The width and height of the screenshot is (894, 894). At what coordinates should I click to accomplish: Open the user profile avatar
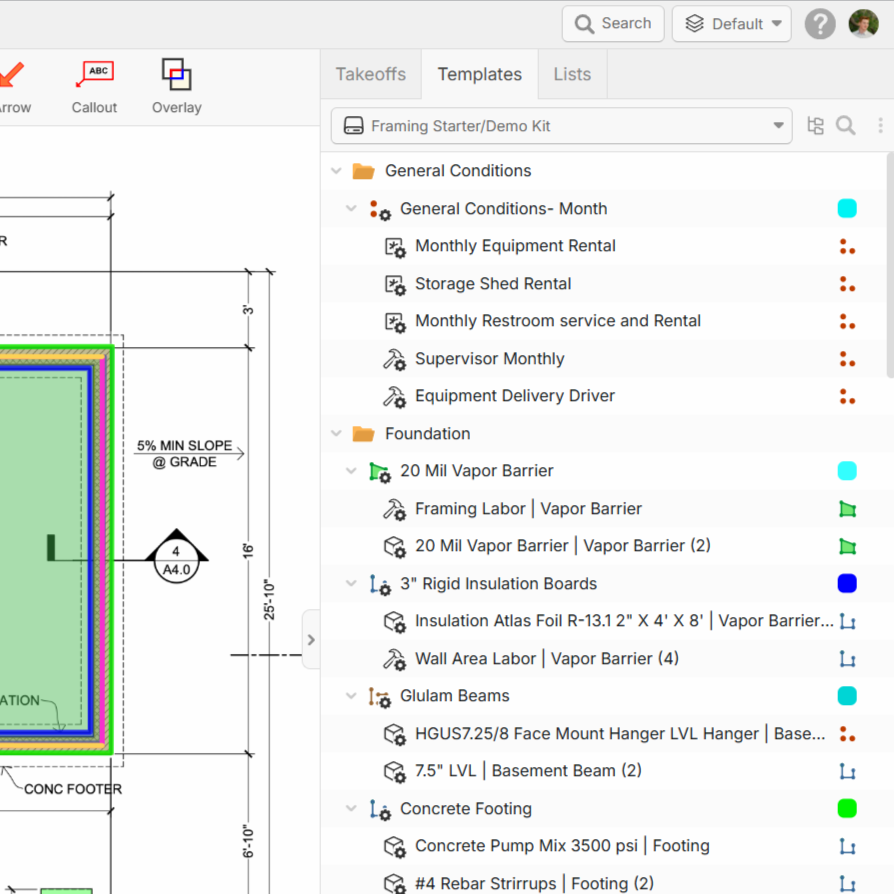click(x=863, y=24)
